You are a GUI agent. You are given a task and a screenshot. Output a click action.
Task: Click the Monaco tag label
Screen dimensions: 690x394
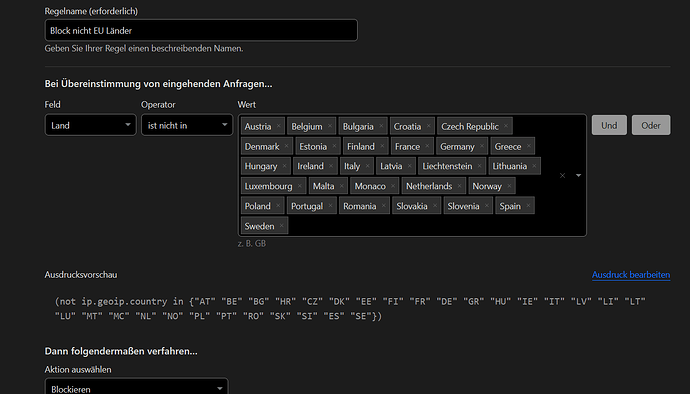pyautogui.click(x=370, y=186)
